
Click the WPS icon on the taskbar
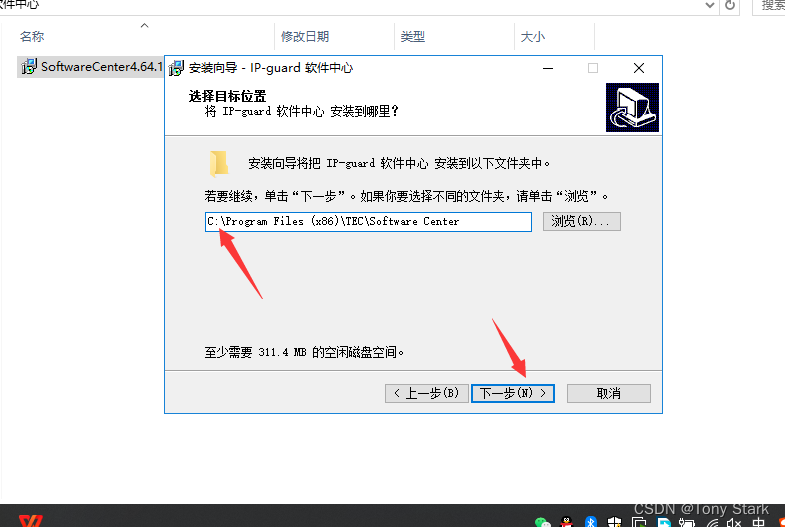(x=31, y=521)
